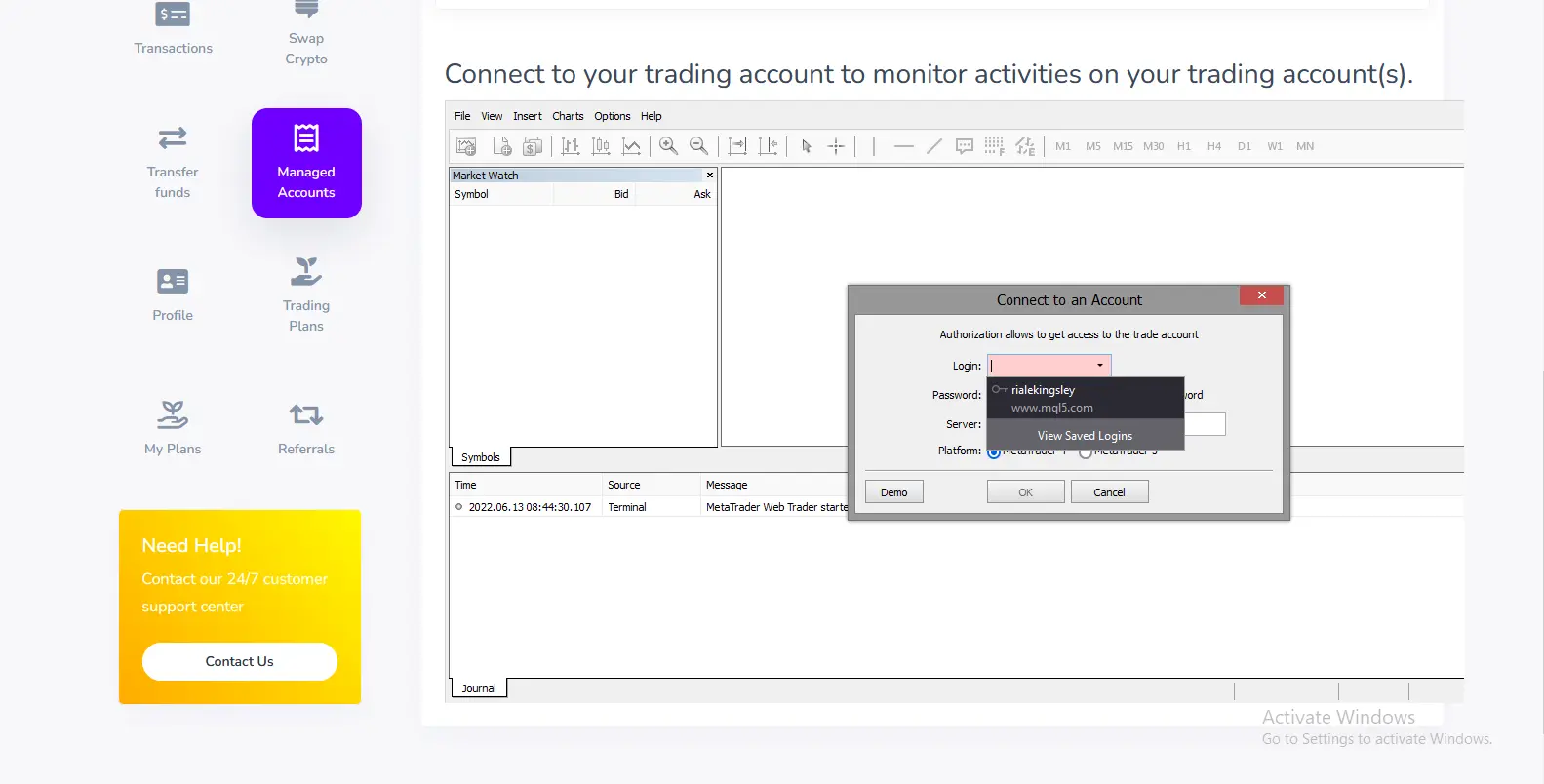The width and height of the screenshot is (1544, 784).
Task: Open the File menu
Action: click(462, 116)
